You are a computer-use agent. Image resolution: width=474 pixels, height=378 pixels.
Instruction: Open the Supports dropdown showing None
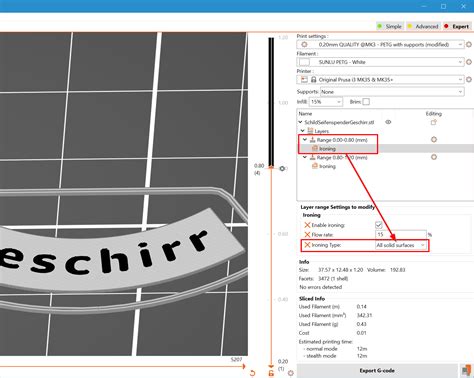point(392,92)
